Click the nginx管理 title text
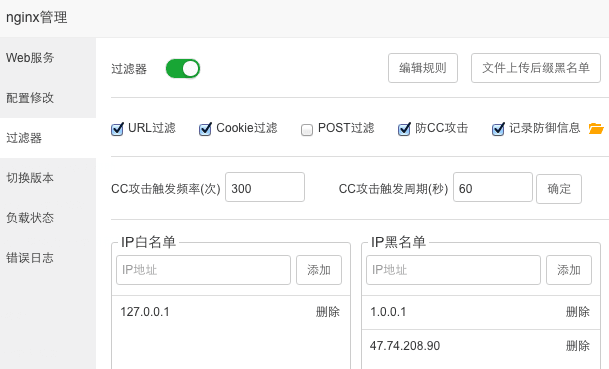 point(37,17)
